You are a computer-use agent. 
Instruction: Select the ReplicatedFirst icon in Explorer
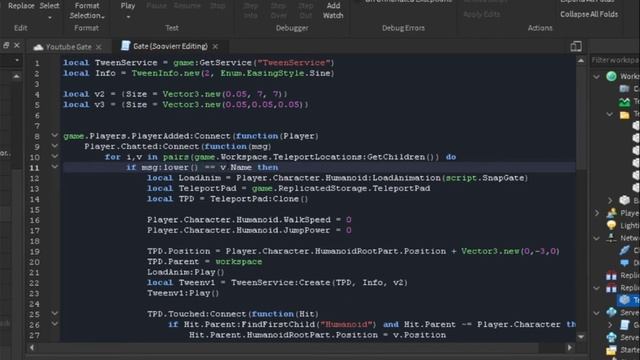[x=611, y=276]
